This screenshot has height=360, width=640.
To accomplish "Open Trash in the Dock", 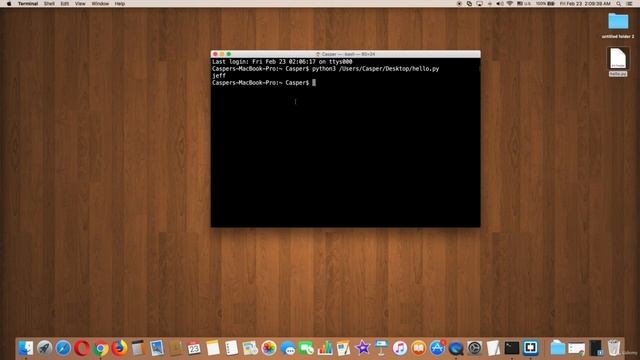I will point(613,348).
